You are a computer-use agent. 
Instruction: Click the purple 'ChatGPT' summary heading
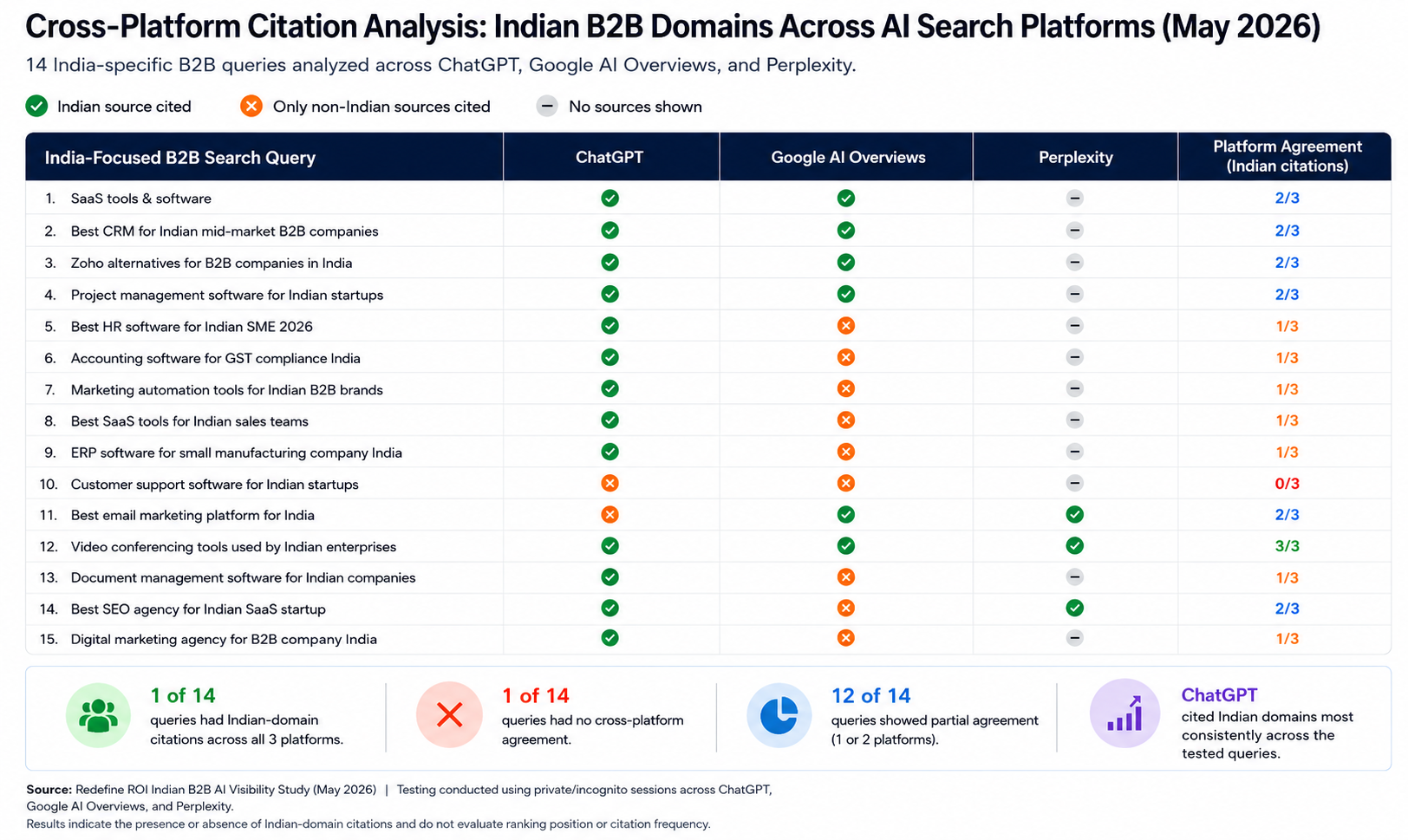tap(1219, 695)
